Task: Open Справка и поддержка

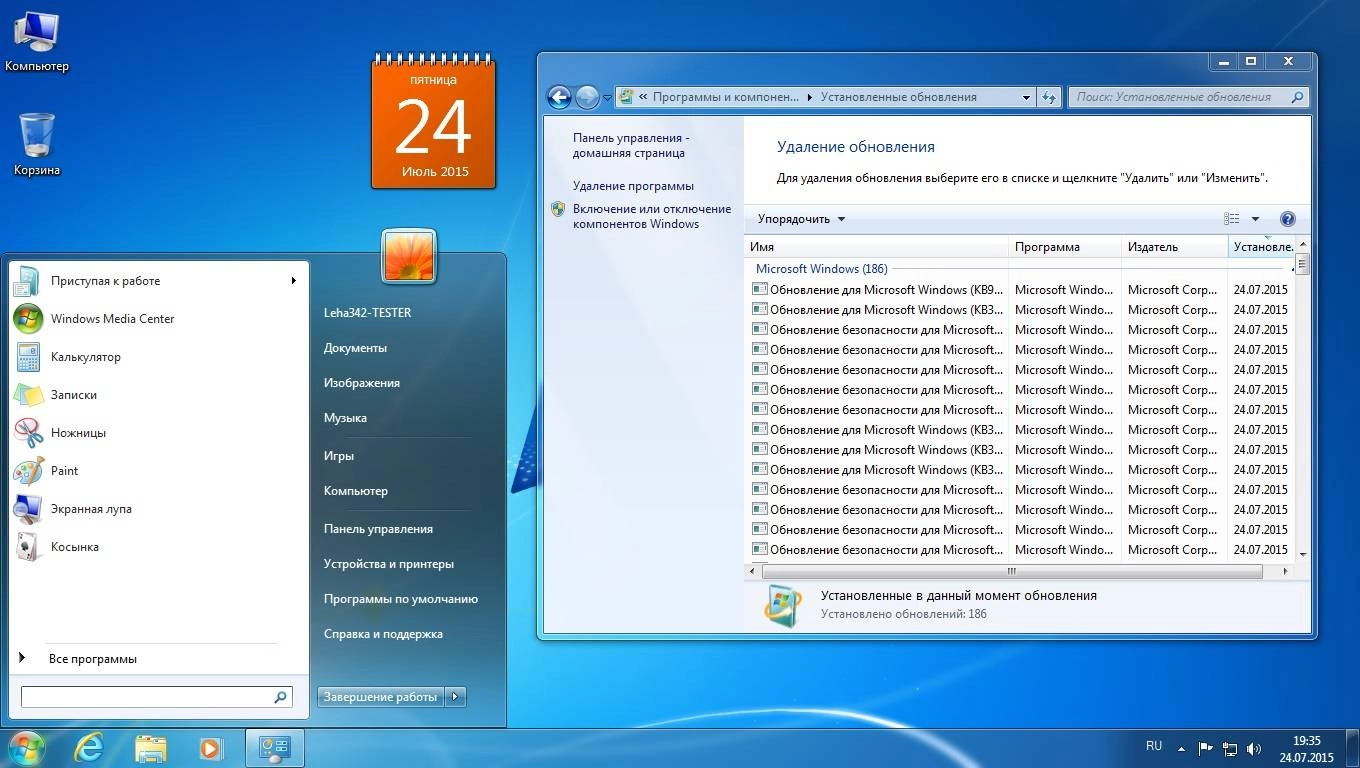Action: 383,634
